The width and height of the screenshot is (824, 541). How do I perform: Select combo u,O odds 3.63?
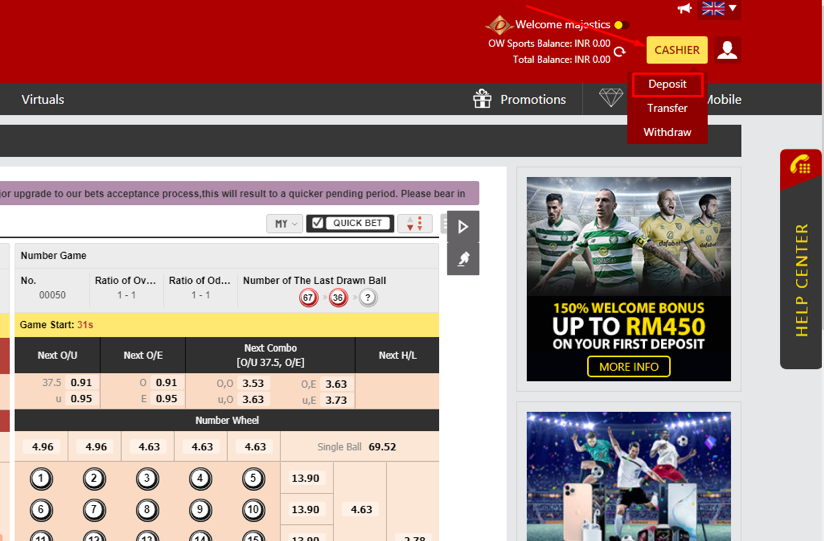coord(253,399)
